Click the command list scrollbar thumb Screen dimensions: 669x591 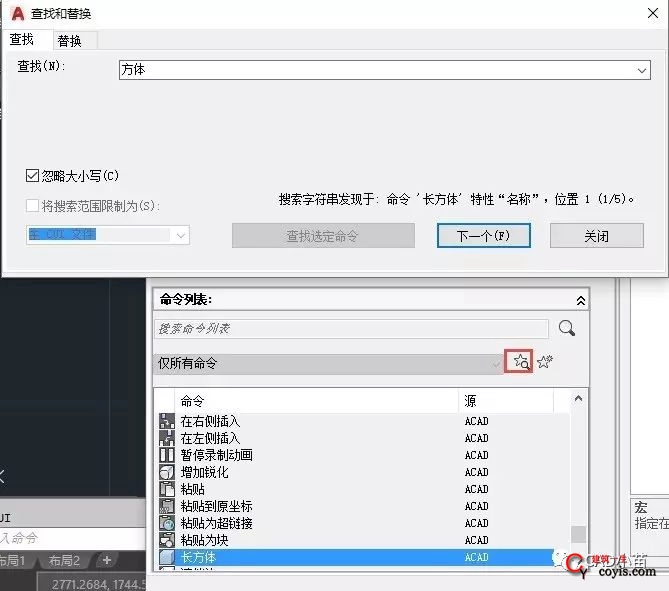(578, 534)
